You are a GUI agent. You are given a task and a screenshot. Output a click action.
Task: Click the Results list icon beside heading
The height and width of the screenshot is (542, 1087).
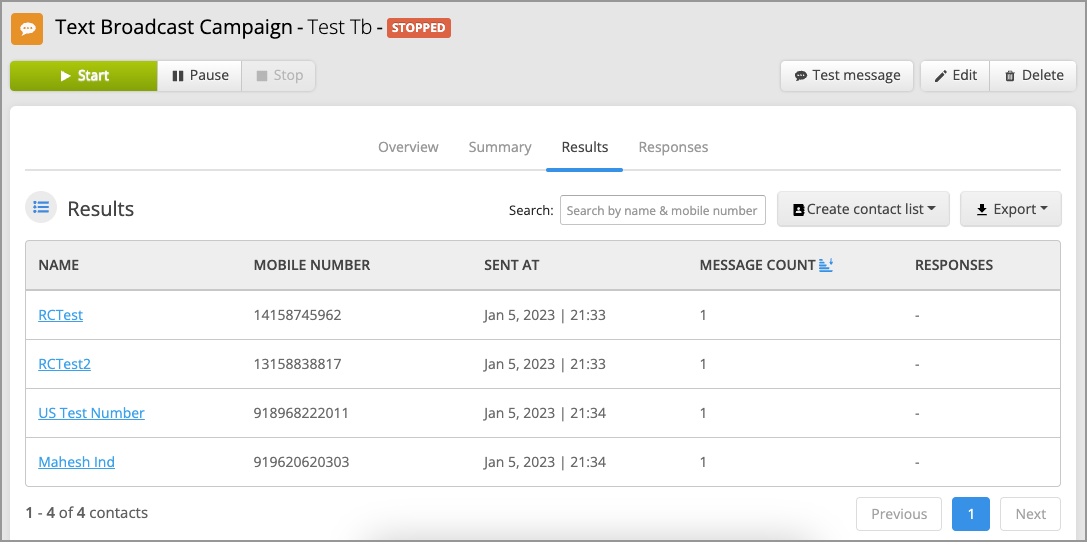coord(41,207)
